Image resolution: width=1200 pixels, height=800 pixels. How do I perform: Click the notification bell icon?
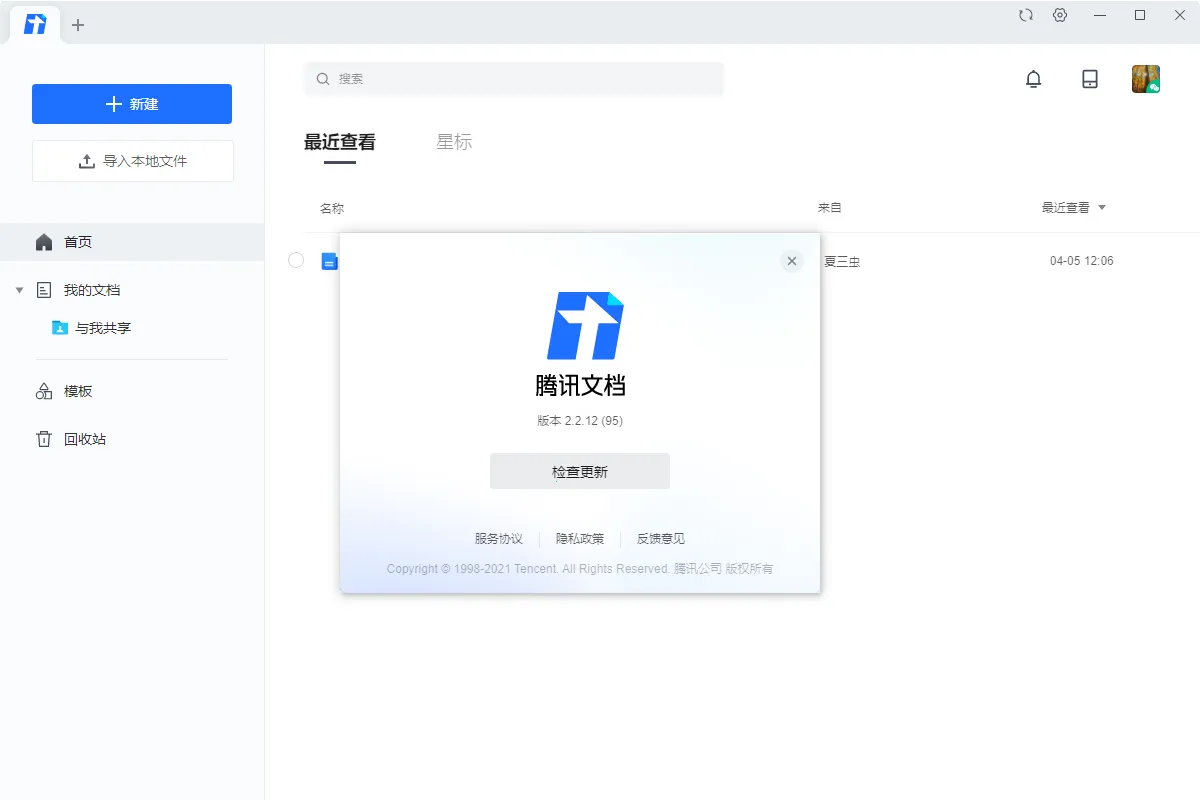click(1034, 79)
